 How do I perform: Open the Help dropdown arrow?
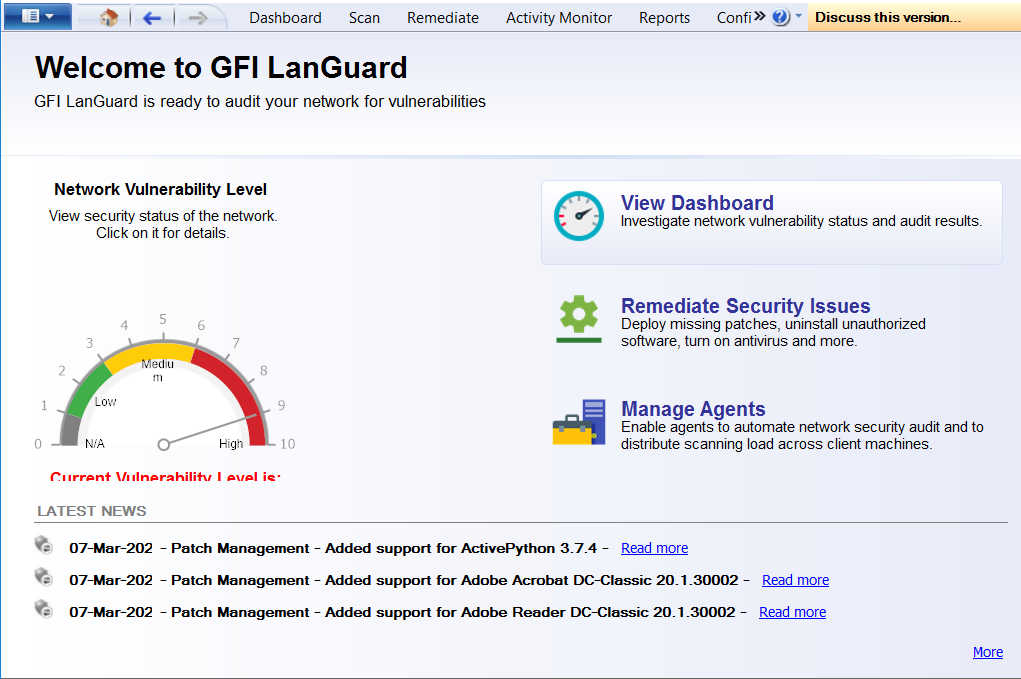point(798,16)
